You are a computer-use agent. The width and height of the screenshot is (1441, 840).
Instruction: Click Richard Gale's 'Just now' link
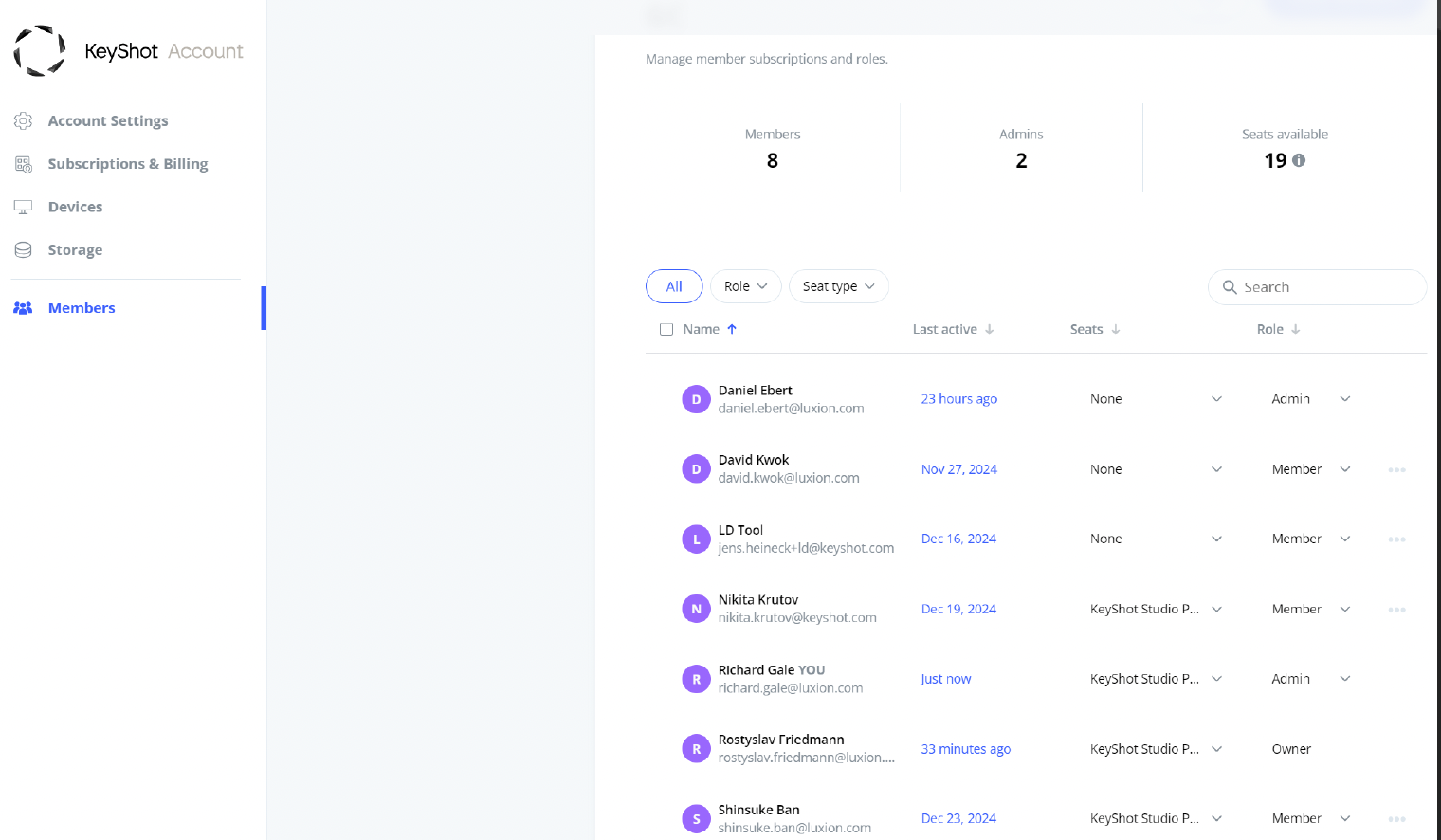point(946,679)
